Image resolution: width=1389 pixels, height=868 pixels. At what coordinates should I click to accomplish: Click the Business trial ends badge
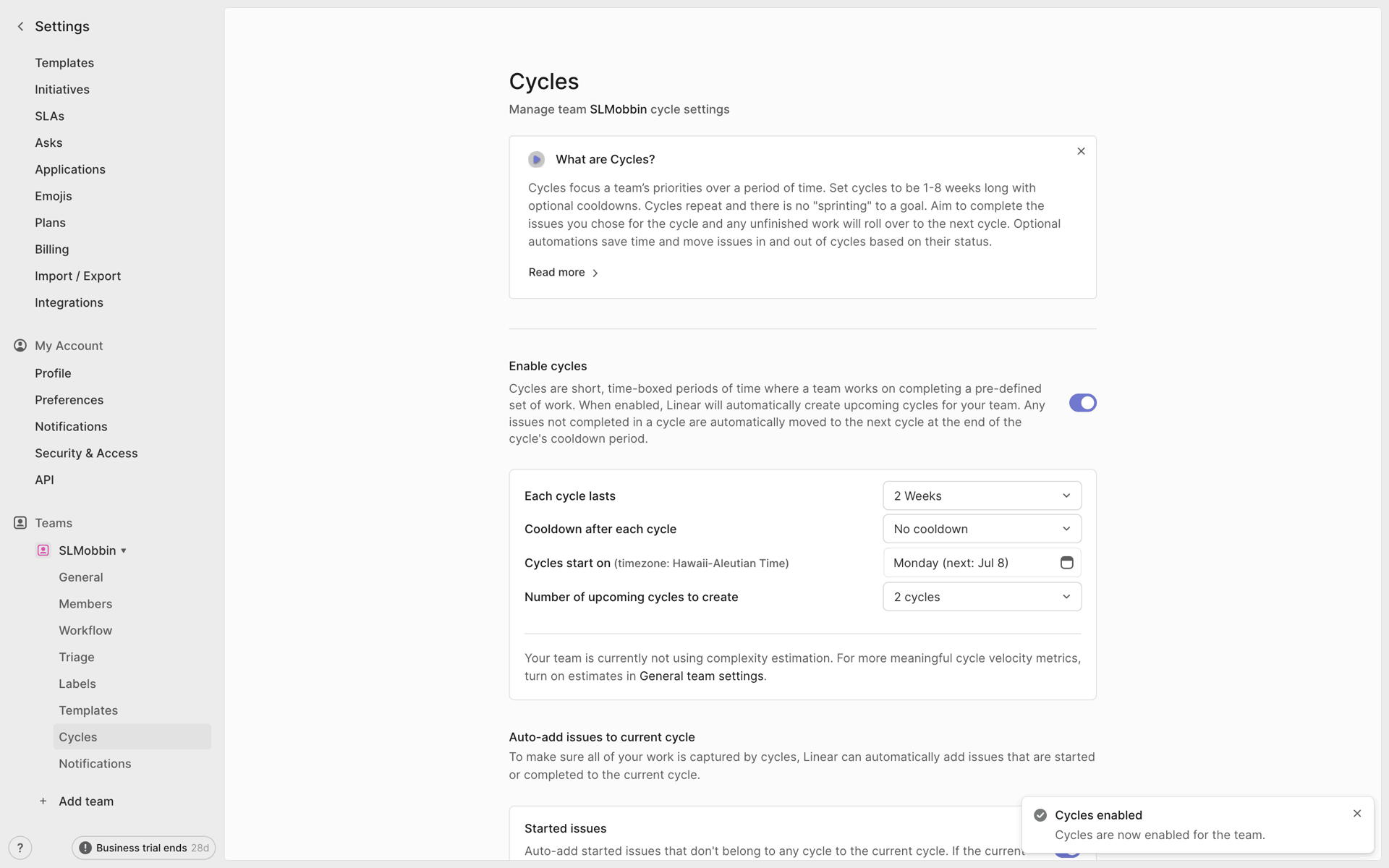(x=143, y=848)
